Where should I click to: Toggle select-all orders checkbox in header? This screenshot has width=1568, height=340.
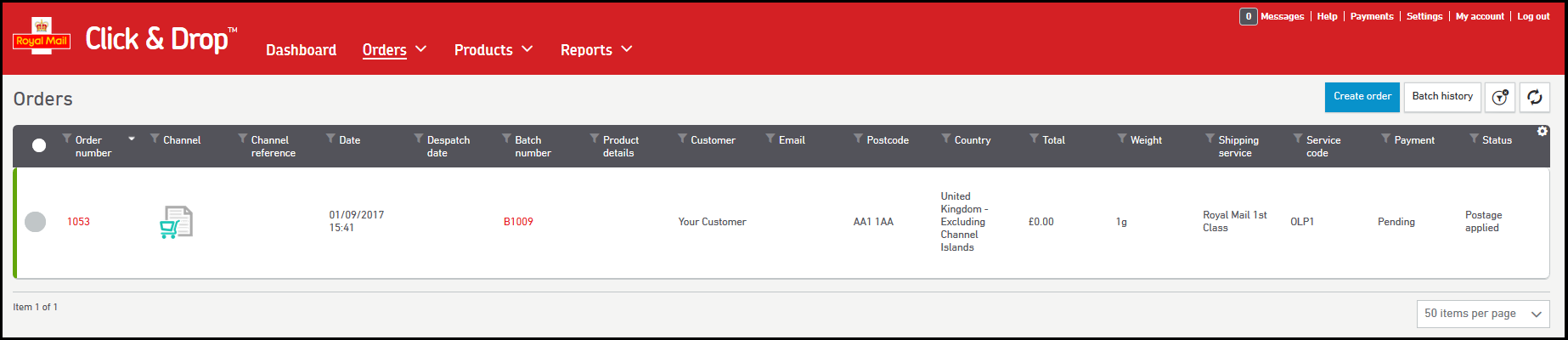(39, 145)
